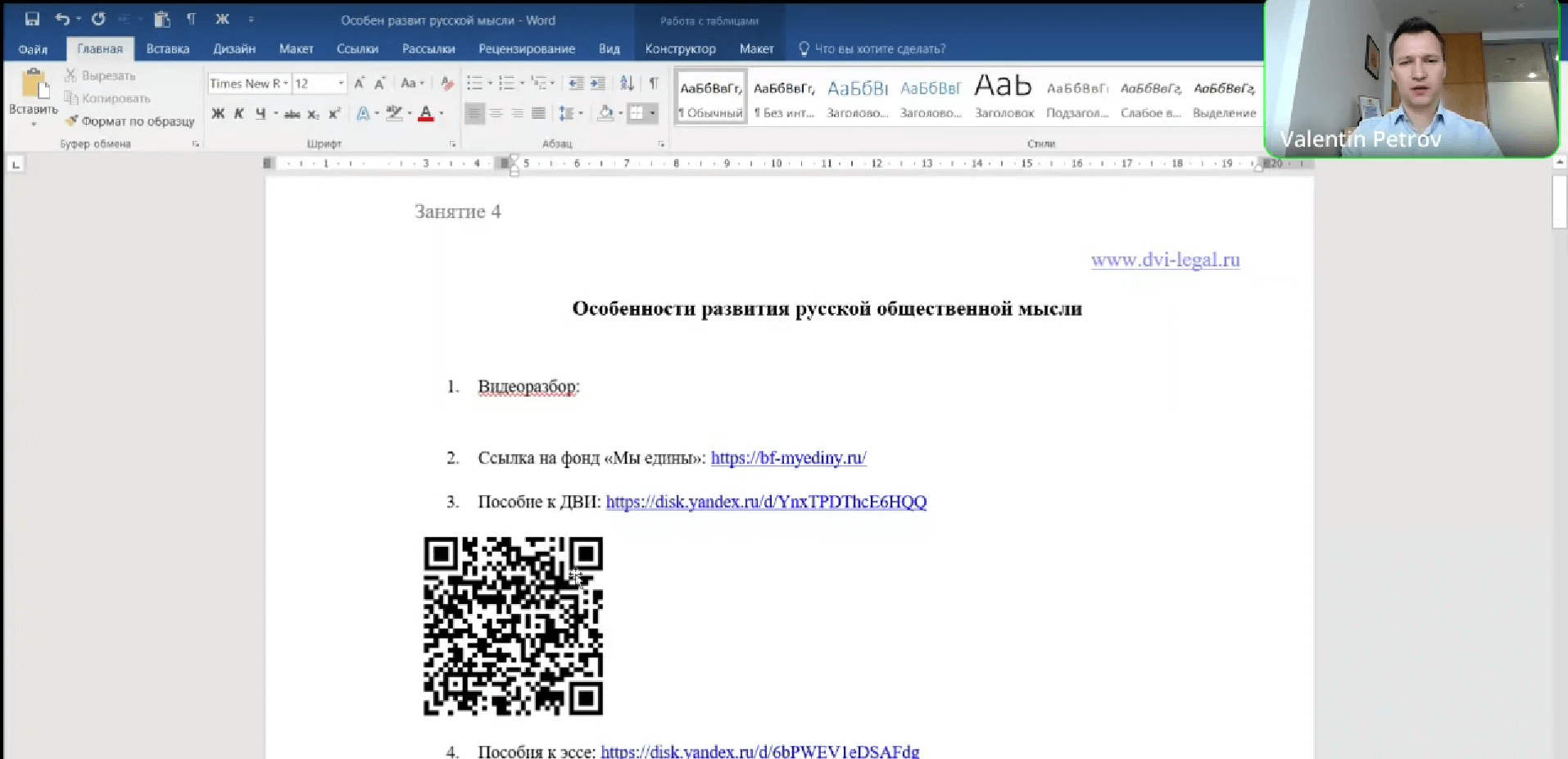Screen dimensions: 1568x759
Task: Apply italic formatting with К icon
Action: point(238,114)
